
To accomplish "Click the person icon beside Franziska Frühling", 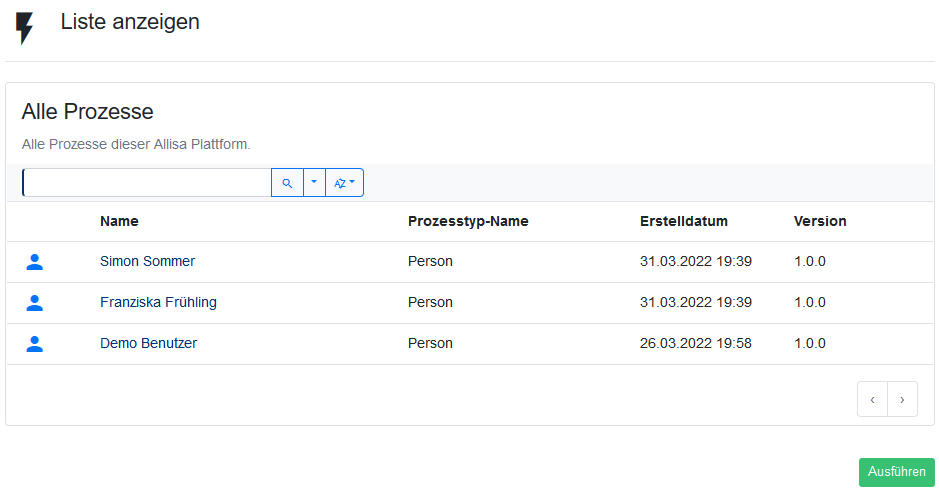I will pos(35,303).
